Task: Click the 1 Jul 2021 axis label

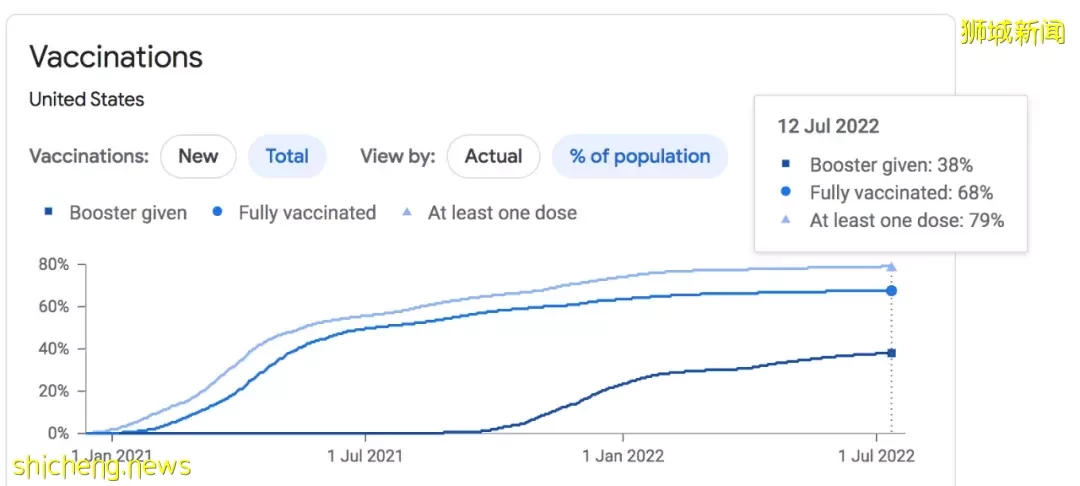Action: pyautogui.click(x=364, y=456)
